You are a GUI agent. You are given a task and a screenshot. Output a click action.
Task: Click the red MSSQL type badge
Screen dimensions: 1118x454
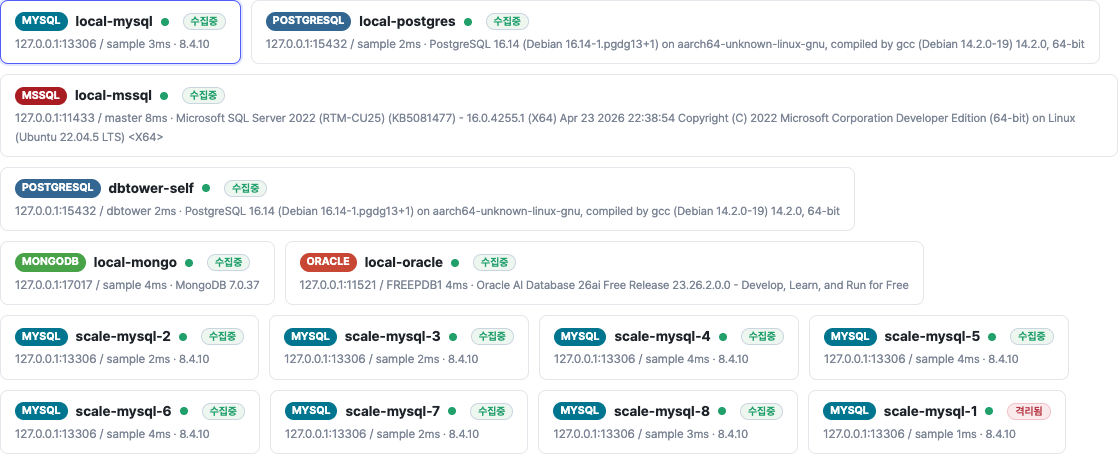pyautogui.click(x=41, y=96)
